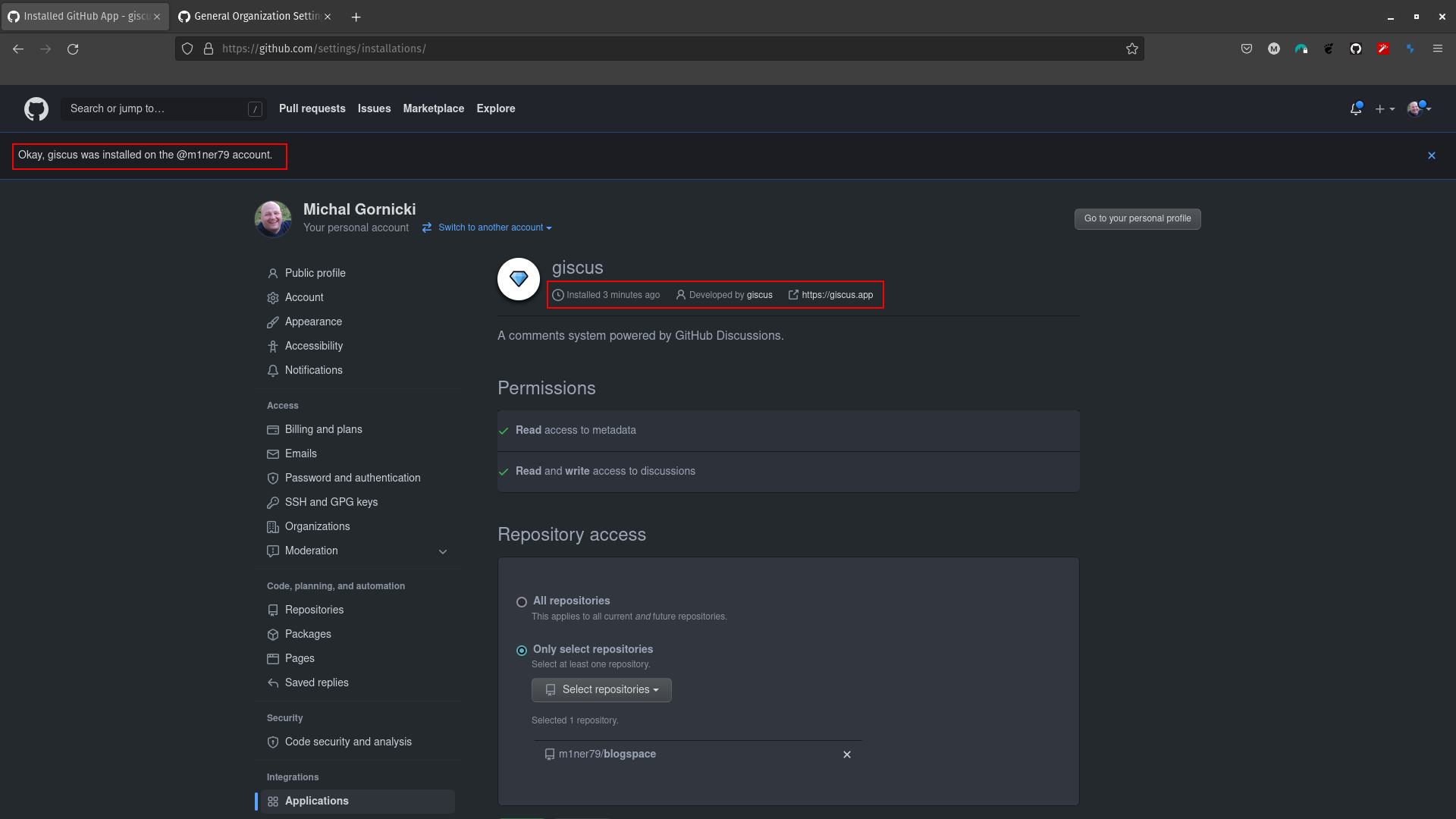The width and height of the screenshot is (1456, 819).
Task: Expand Switch to another account dropdown
Action: (488, 227)
